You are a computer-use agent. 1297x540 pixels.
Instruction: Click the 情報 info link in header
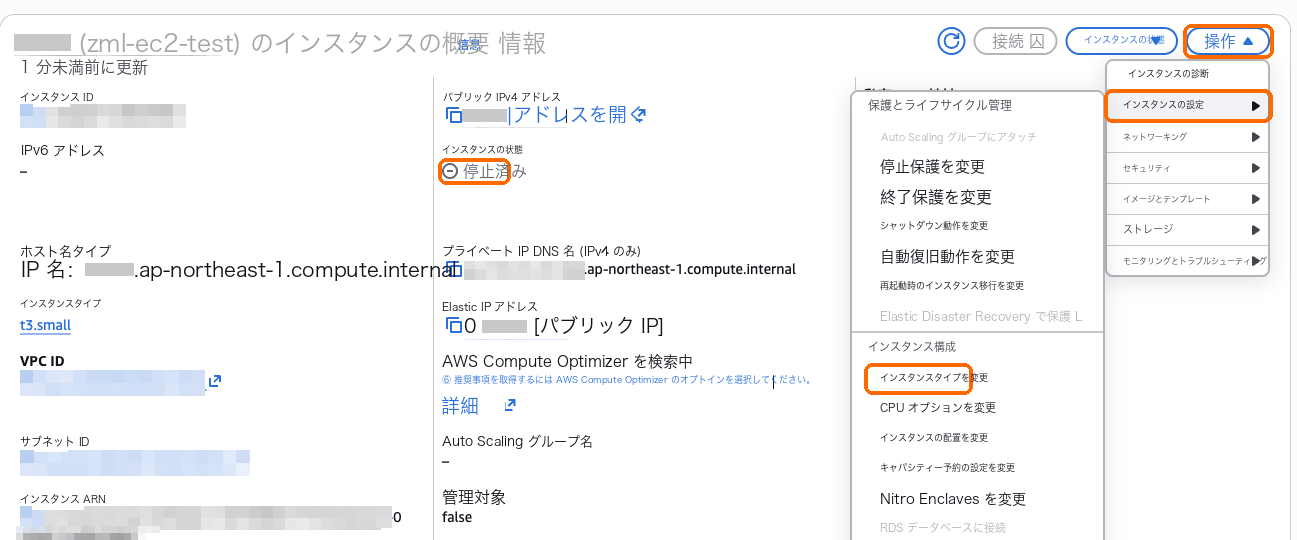(470, 44)
